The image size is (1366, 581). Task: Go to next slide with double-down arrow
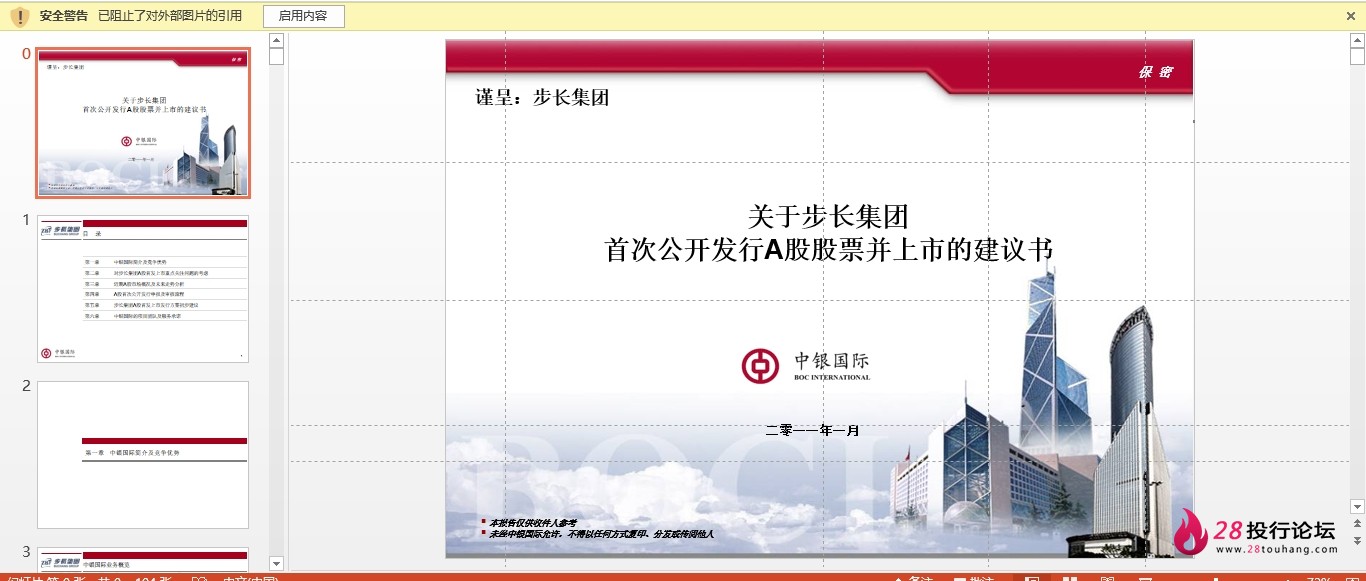point(1357,540)
